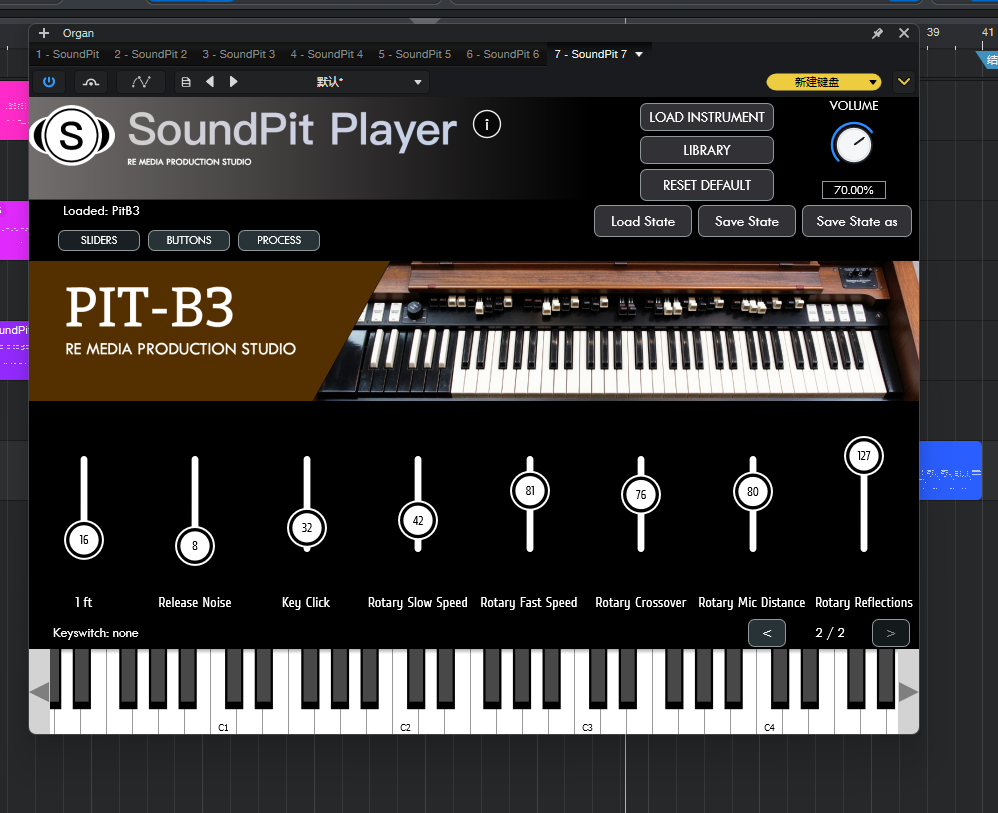This screenshot has height=813, width=998.
Task: Click the Rotary Slow Speed slider handle
Action: [x=418, y=521]
